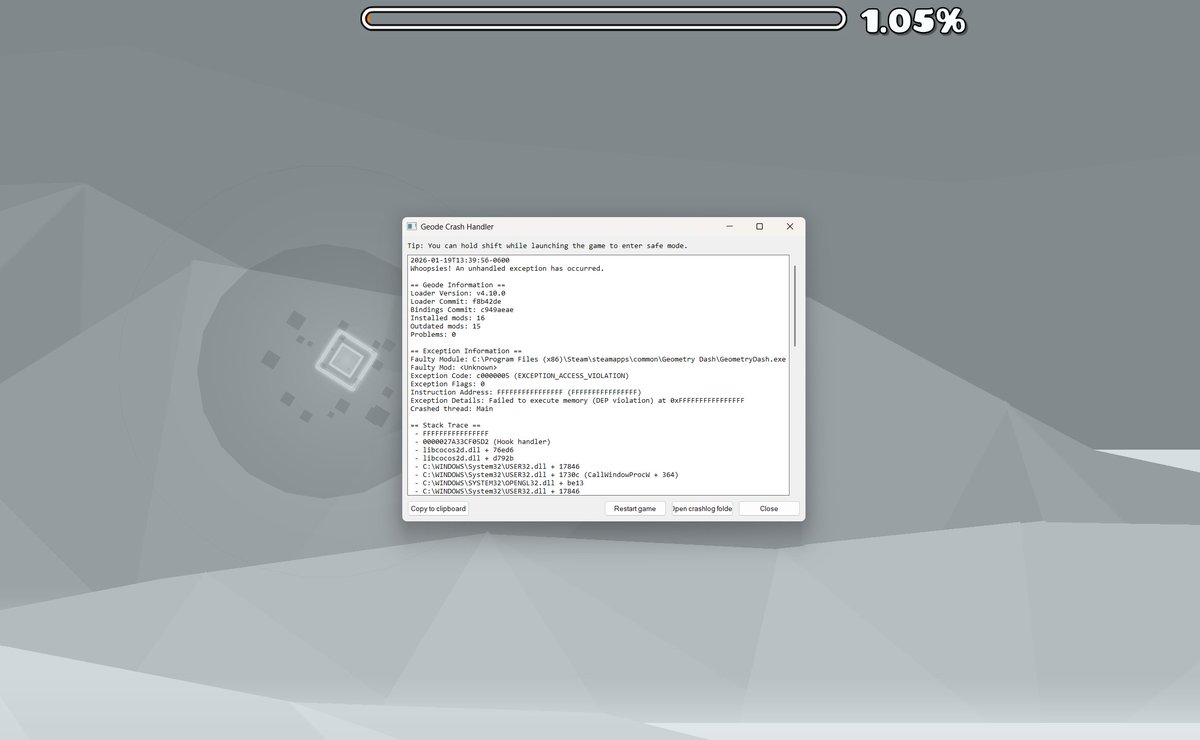Click the 'Exception Flags: 0' line

point(447,384)
